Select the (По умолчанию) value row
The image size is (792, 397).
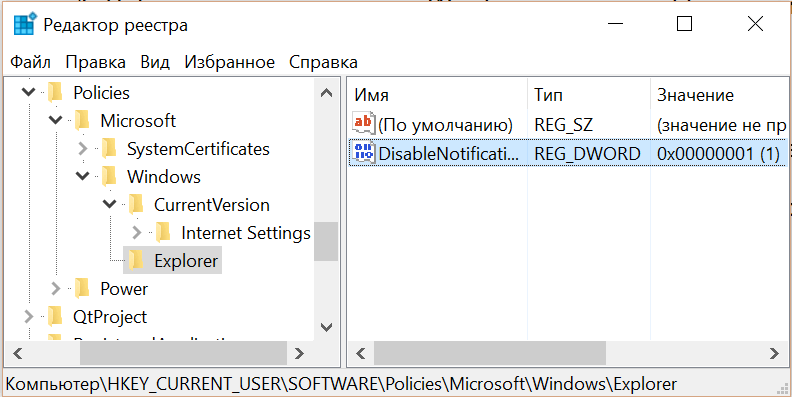click(x=568, y=124)
